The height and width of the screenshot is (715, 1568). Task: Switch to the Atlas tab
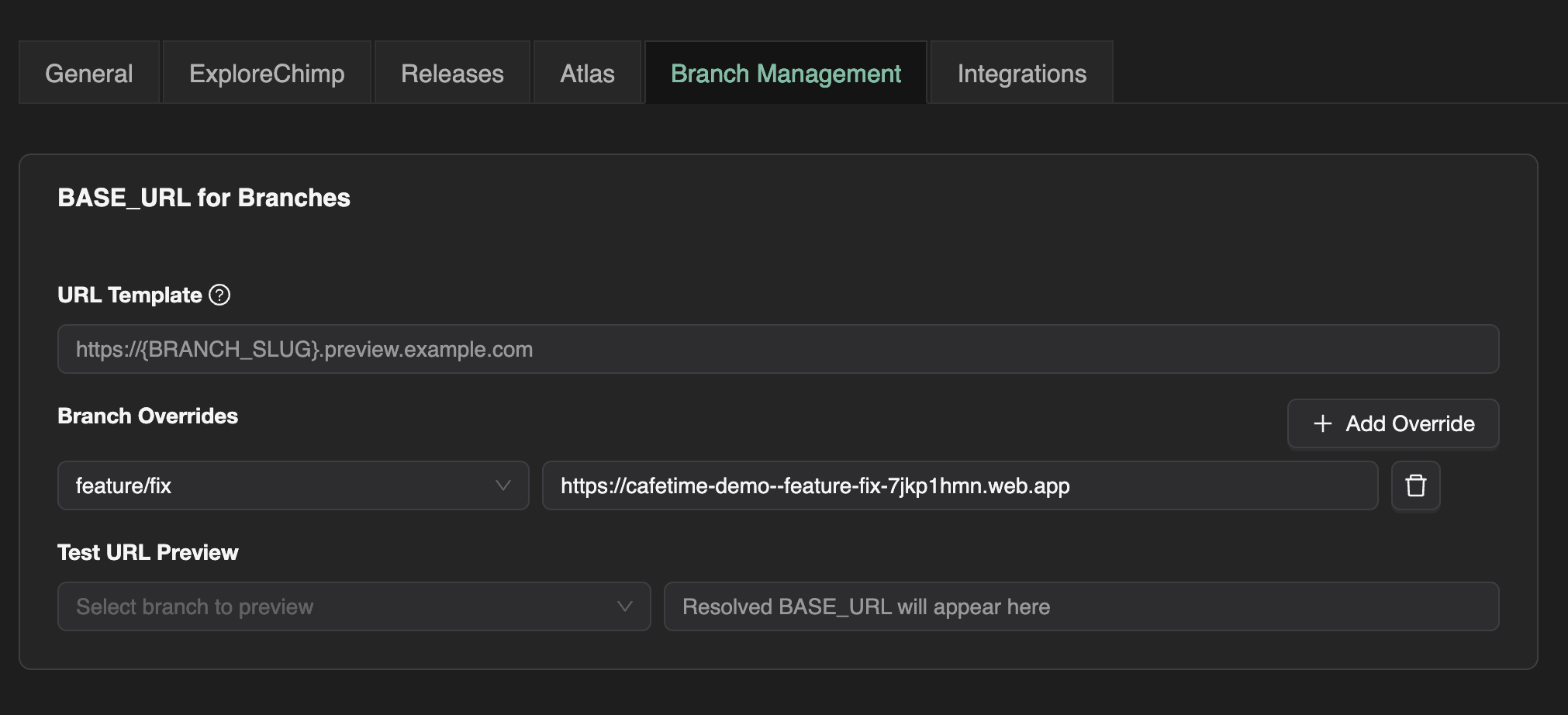coord(586,72)
